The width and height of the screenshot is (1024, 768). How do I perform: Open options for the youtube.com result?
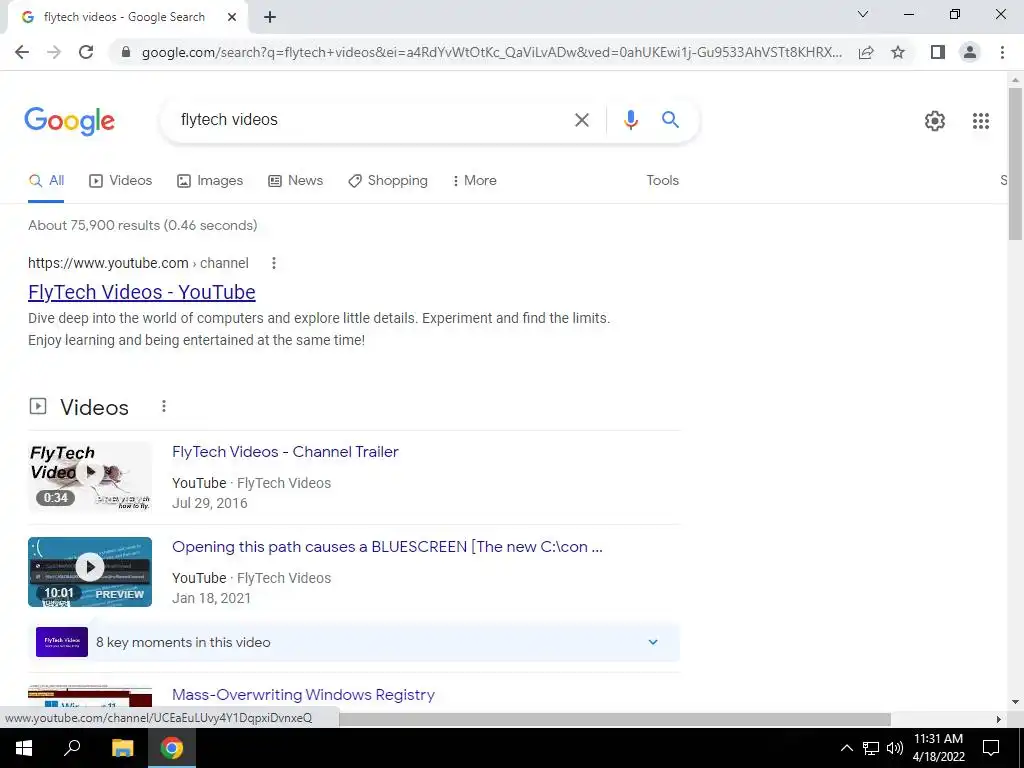[x=274, y=263]
